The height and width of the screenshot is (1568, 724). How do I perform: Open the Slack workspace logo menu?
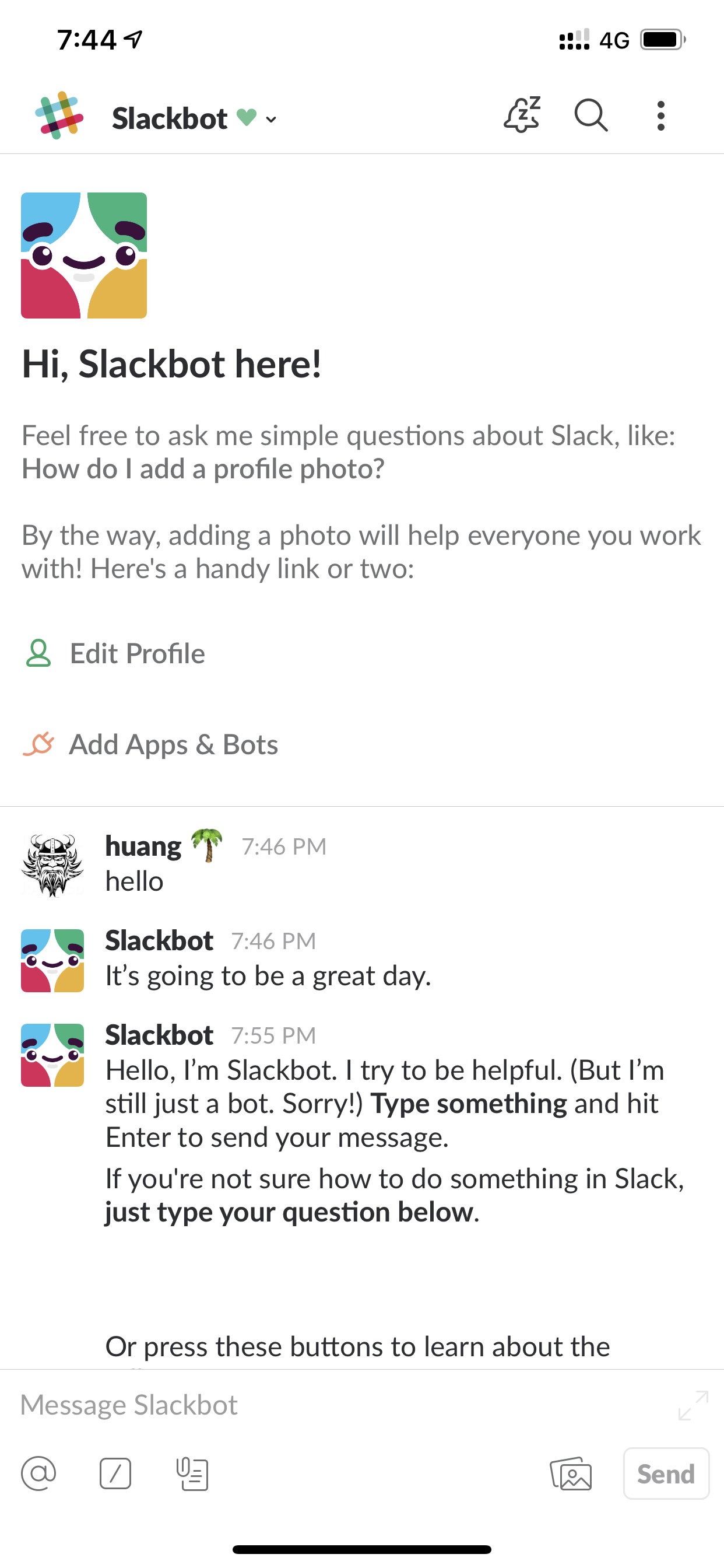tap(59, 116)
